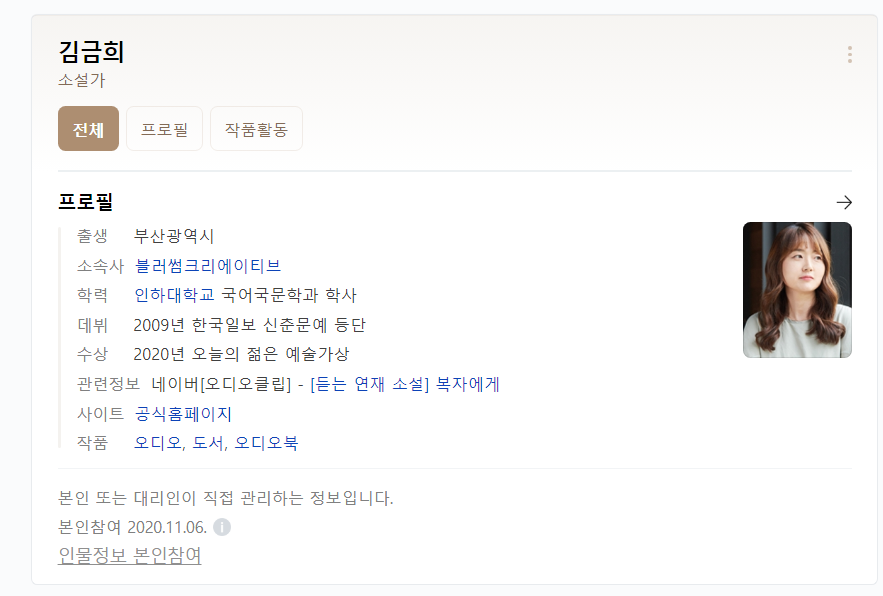This screenshot has width=883, height=596.
Task: Click the 오디오 works link
Action: coord(158,443)
